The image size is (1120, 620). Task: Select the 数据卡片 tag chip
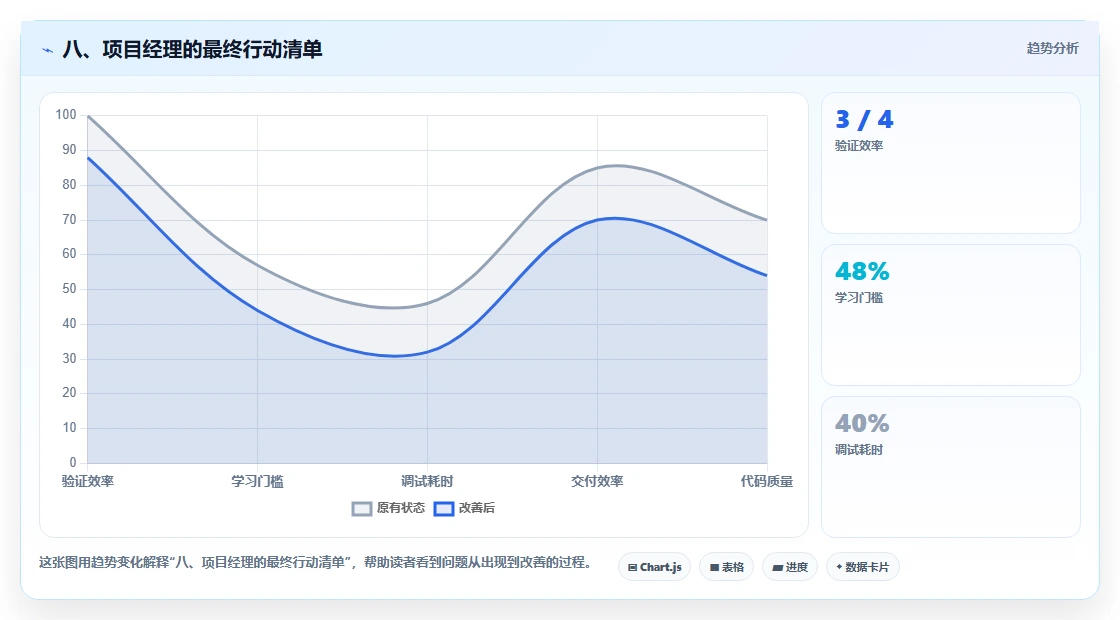863,567
